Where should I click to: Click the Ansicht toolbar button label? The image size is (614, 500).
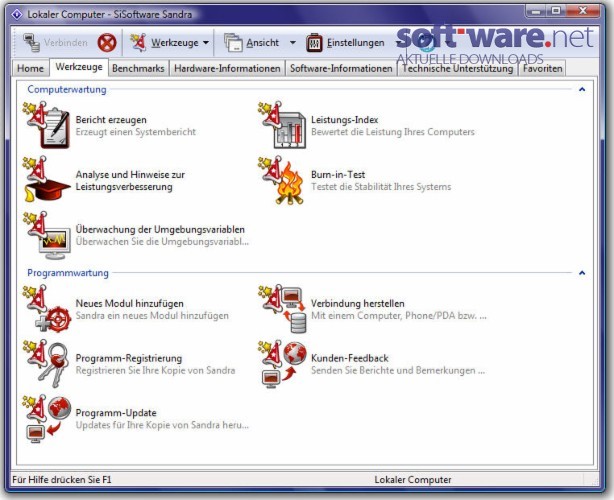pyautogui.click(x=262, y=42)
